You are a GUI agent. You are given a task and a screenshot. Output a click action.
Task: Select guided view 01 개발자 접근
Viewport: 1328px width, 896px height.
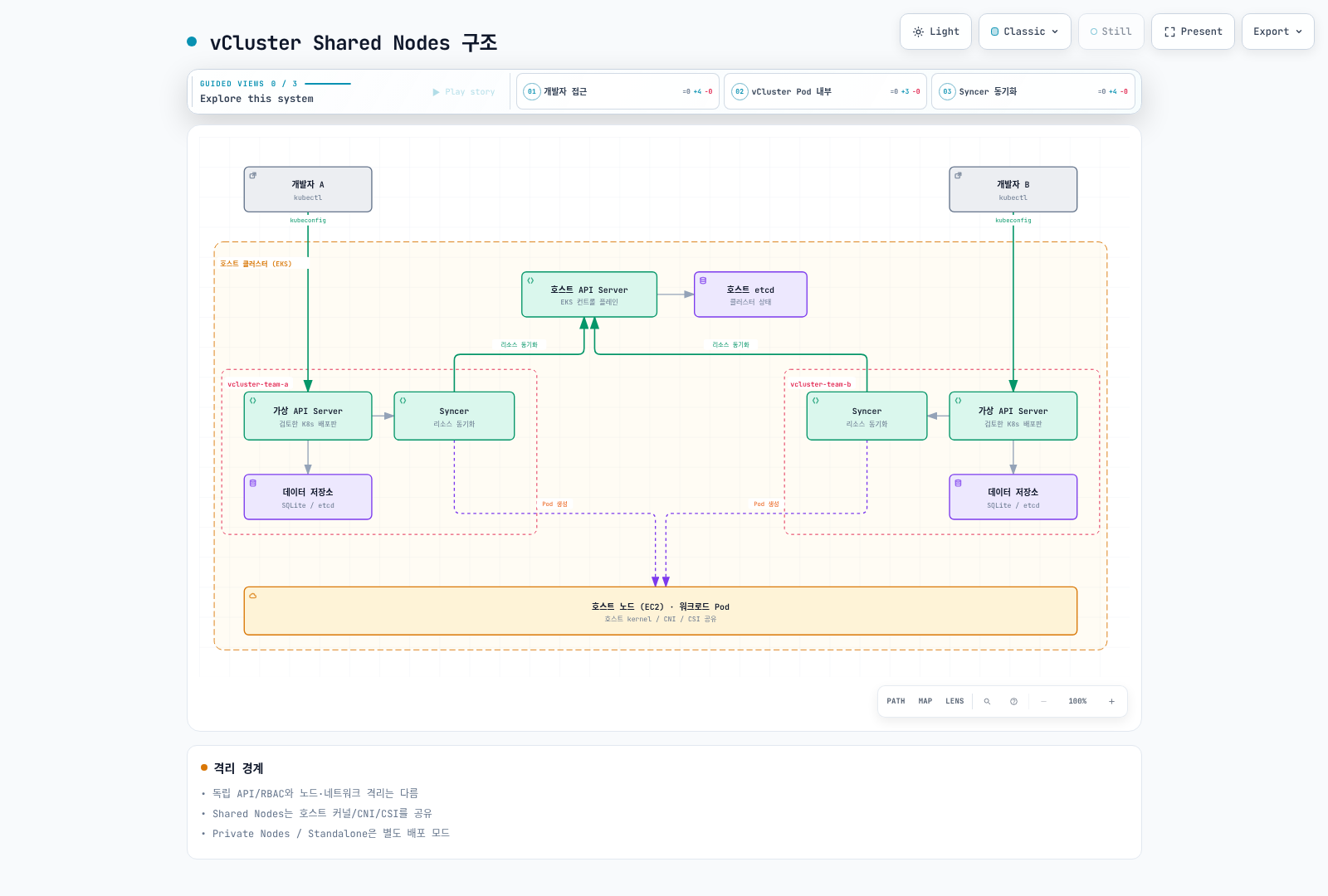coord(618,91)
